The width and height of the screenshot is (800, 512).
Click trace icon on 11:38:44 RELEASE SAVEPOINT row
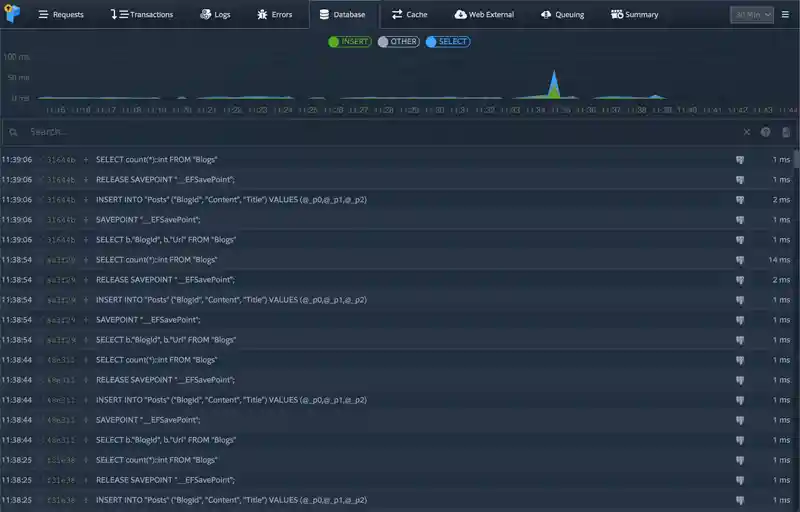[x=740, y=380]
